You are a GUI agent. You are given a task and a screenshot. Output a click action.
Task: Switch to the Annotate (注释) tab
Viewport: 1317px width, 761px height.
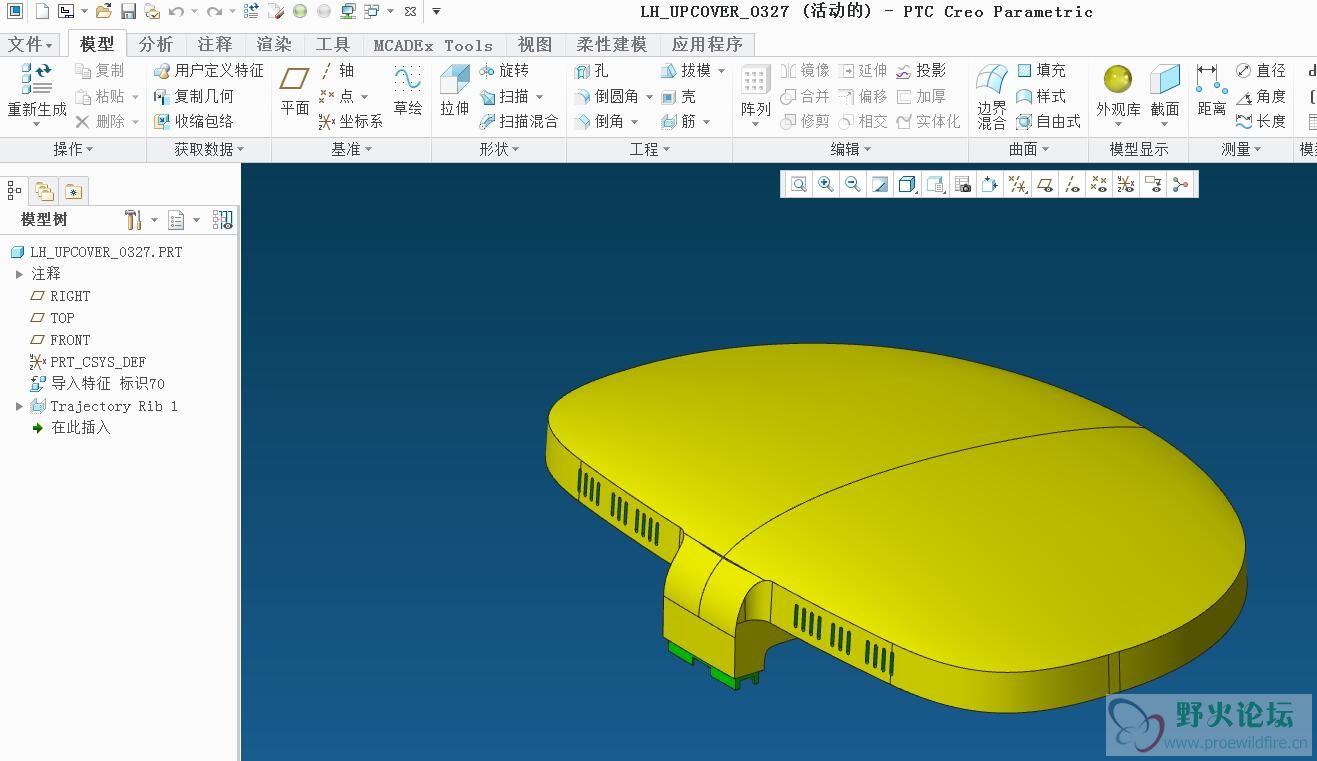pyautogui.click(x=215, y=45)
